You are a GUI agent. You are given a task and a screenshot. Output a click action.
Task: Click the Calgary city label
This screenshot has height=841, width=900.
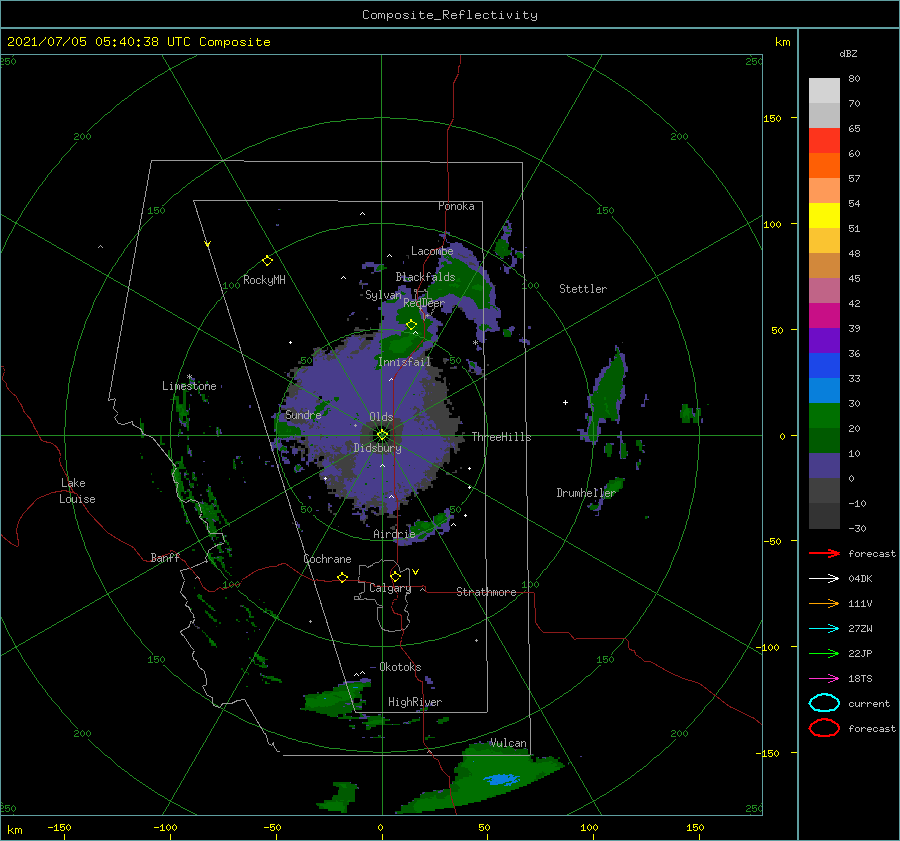pyautogui.click(x=390, y=588)
